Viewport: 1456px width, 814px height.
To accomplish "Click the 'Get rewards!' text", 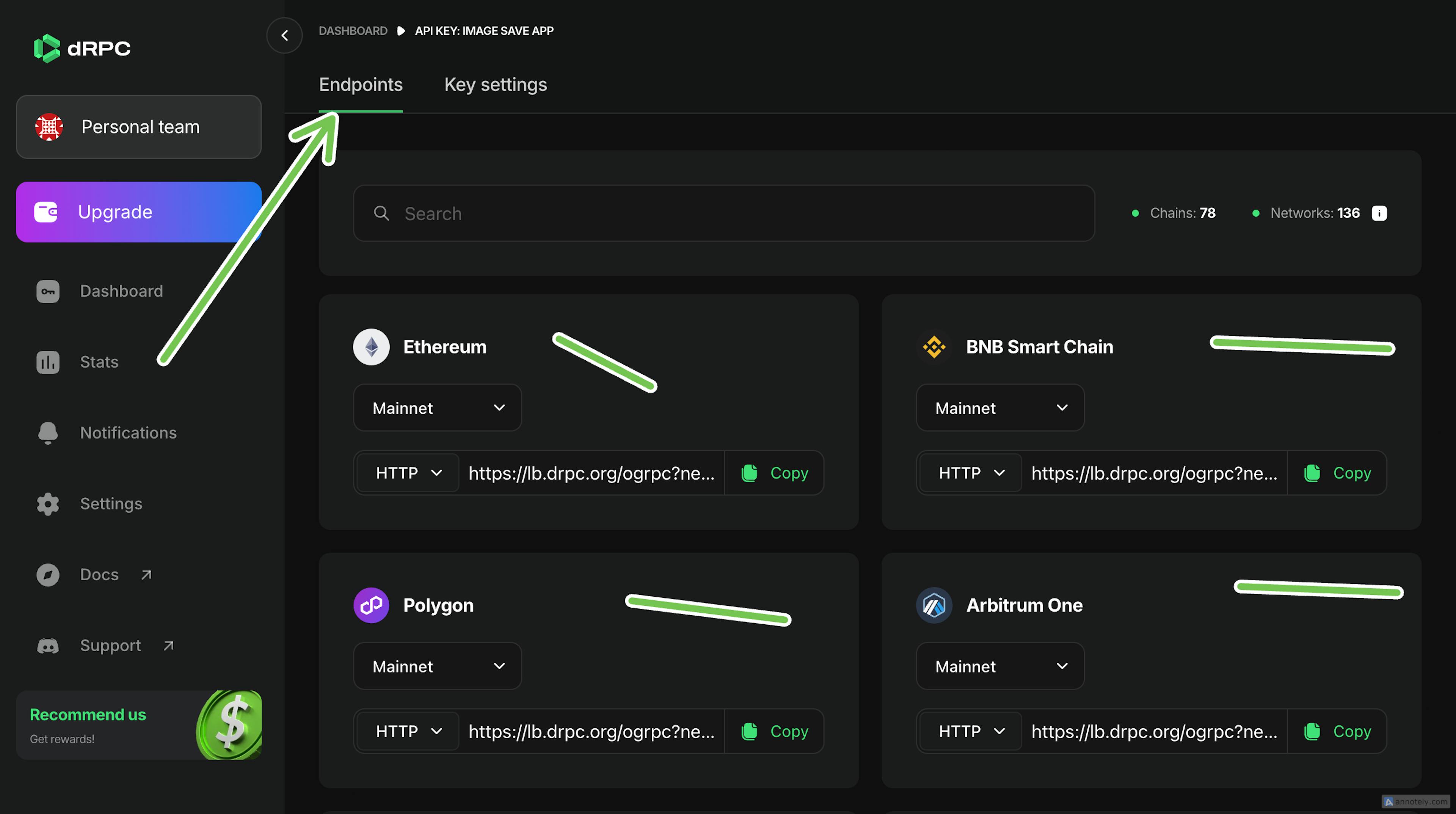I will [x=62, y=739].
